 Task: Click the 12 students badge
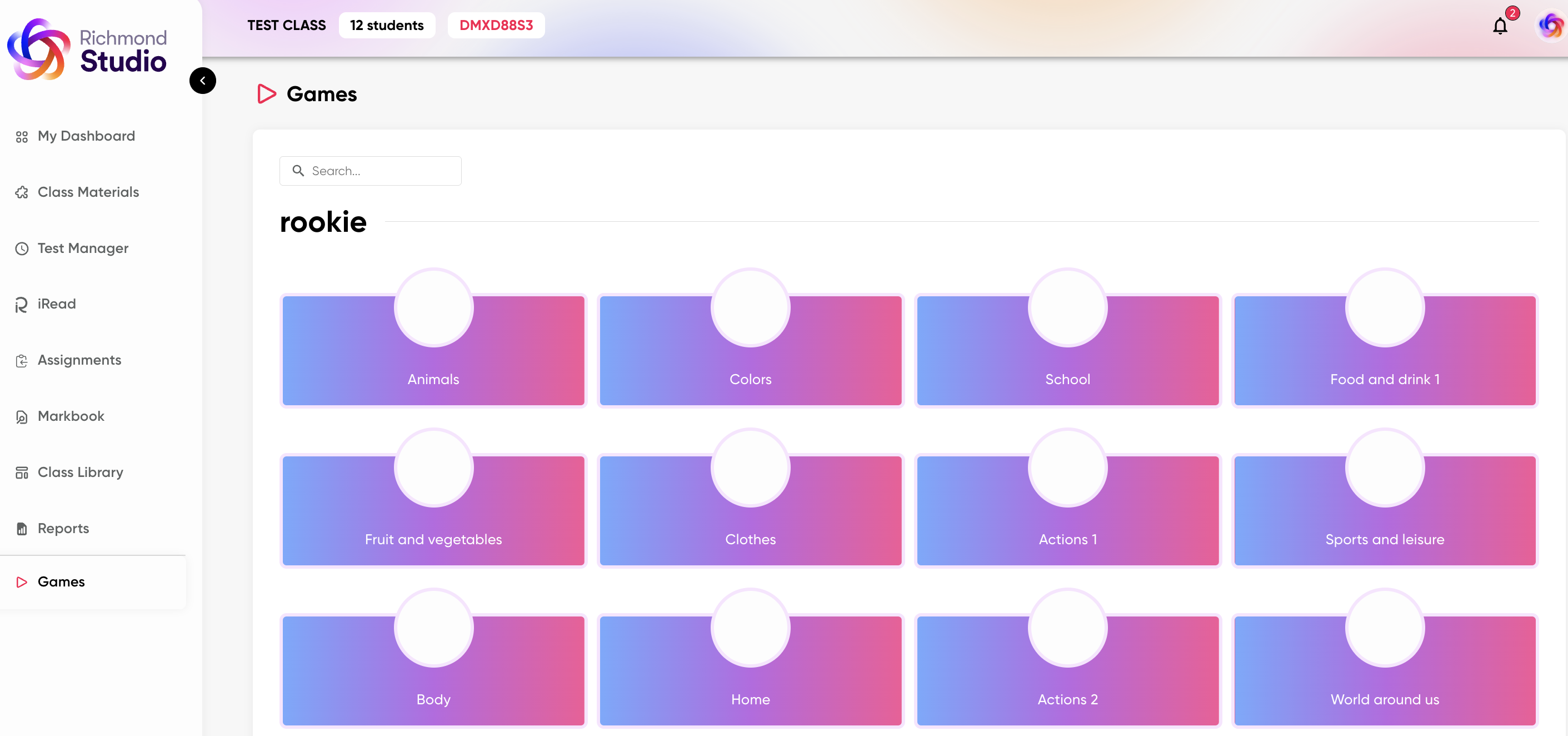click(x=387, y=26)
